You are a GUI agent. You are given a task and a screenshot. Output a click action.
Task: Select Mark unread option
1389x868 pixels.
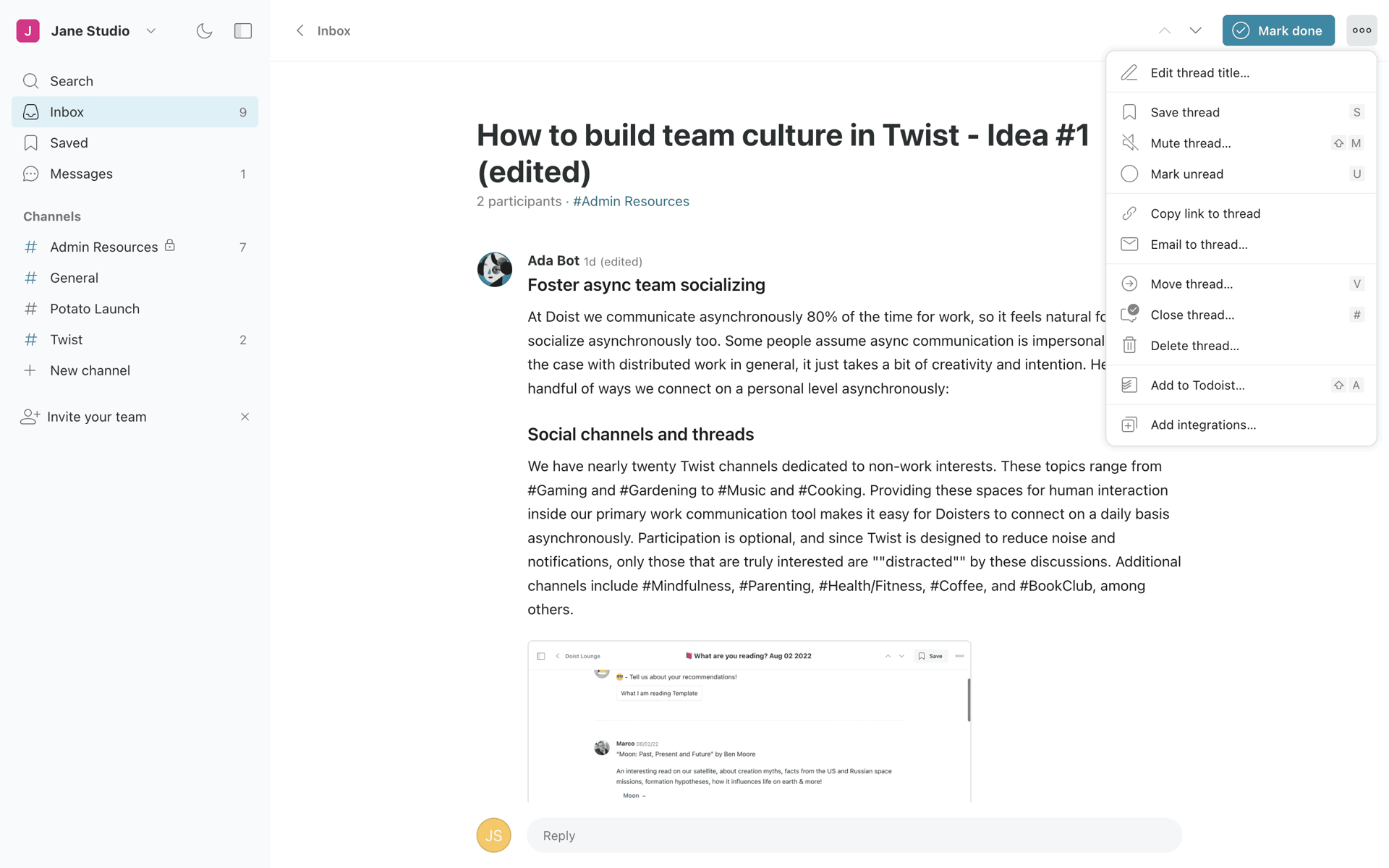[1241, 174]
